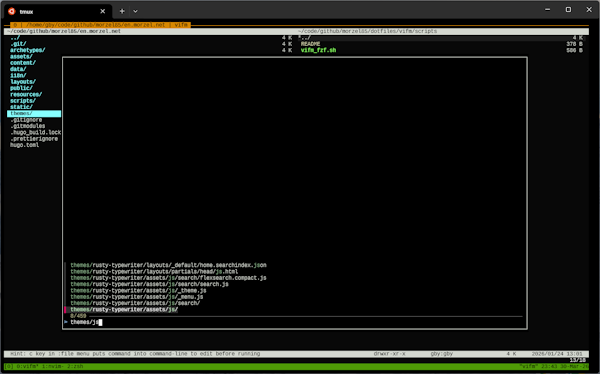
Task: Open a new terminal tab with plus
Action: [x=122, y=11]
